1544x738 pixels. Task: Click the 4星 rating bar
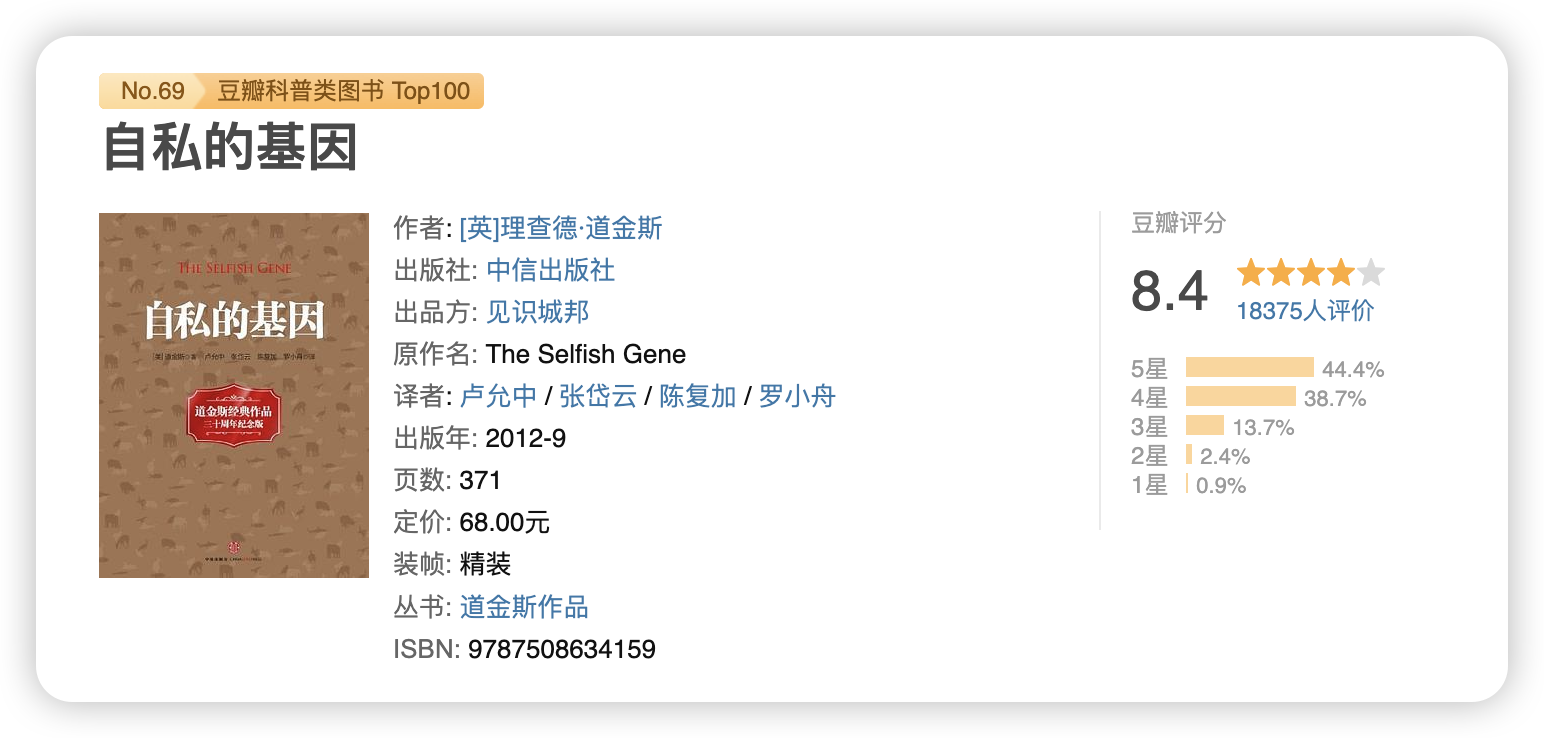(1241, 397)
